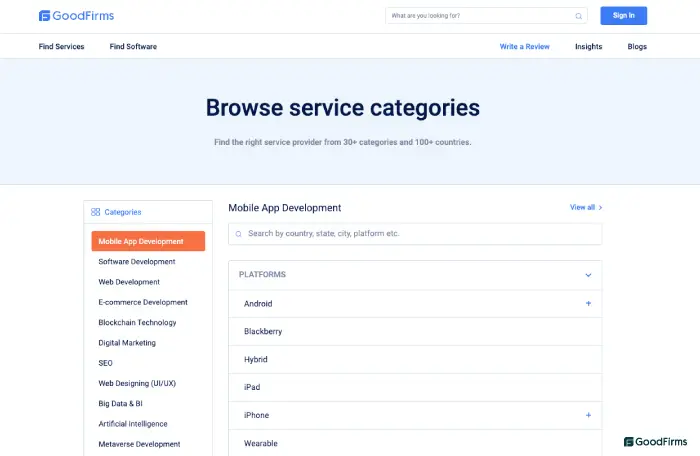700x456 pixels.
Task: Open the Find Services menu
Action: 61,46
